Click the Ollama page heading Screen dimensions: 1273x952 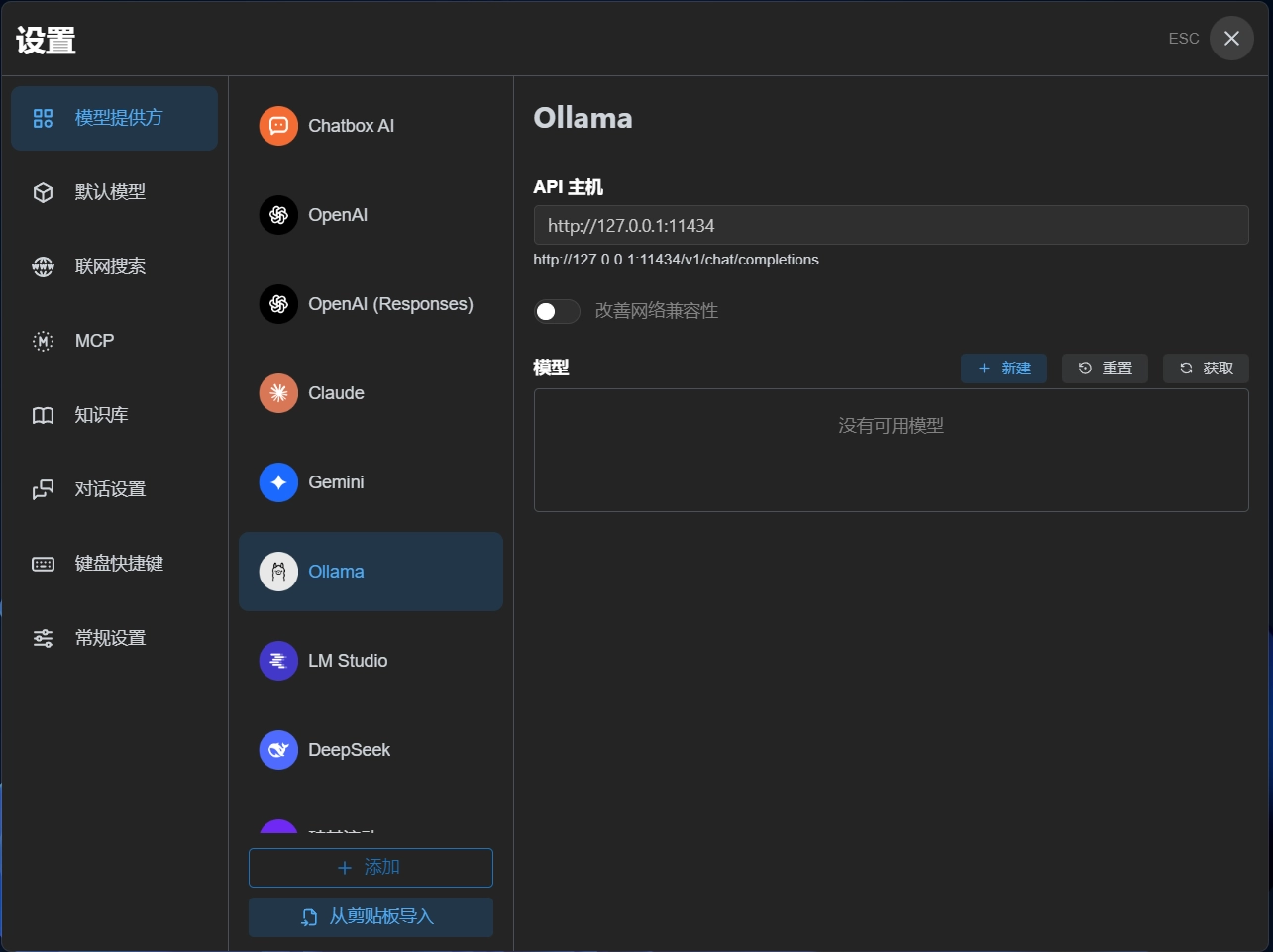(583, 118)
